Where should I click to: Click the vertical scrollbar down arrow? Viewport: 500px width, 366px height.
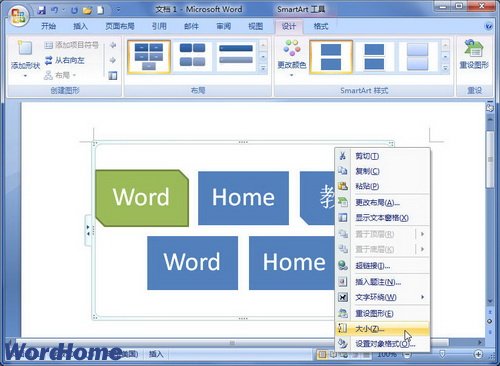pyautogui.click(x=490, y=301)
